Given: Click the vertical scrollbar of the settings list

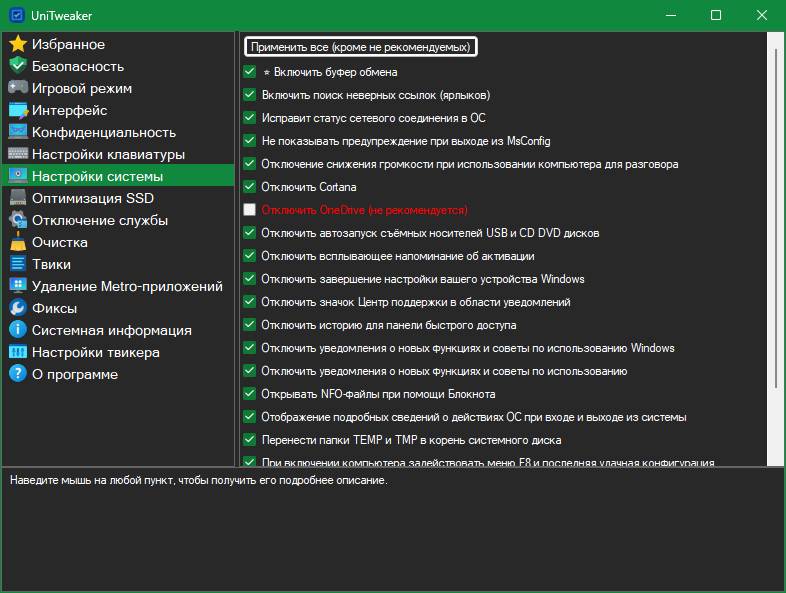Looking at the screenshot, I should coord(774,250).
